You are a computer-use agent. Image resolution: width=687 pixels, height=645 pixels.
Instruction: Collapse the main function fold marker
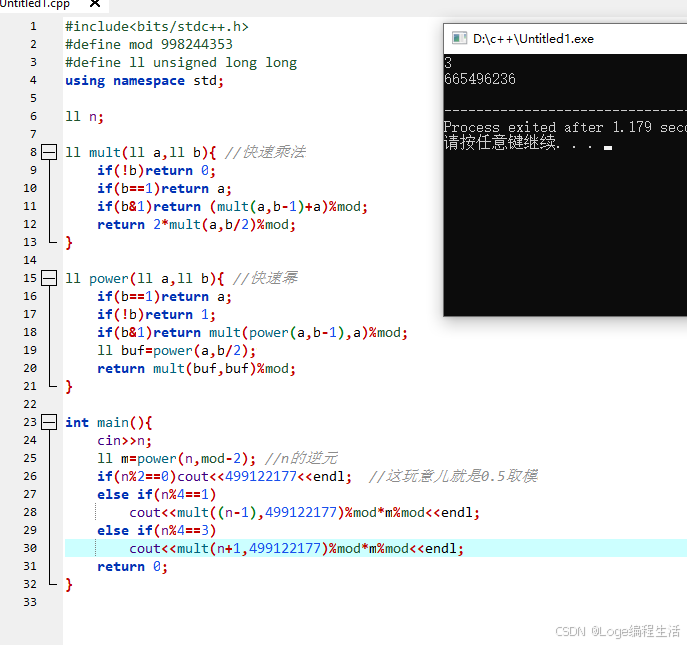click(x=49, y=422)
